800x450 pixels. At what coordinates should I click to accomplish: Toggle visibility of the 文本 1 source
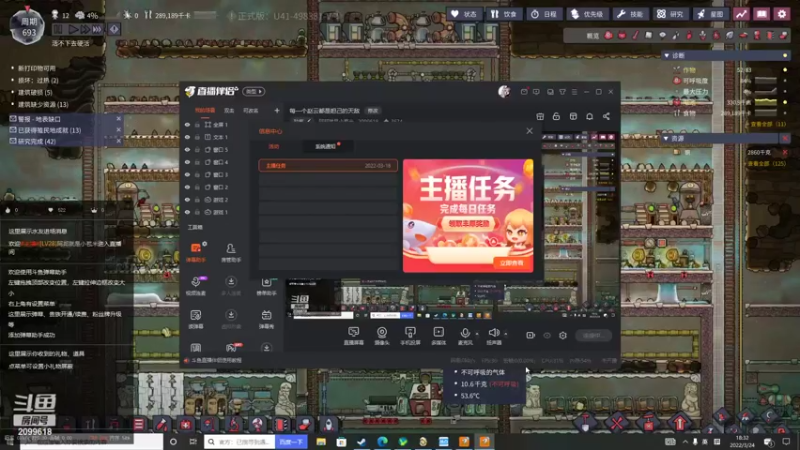[x=187, y=137]
